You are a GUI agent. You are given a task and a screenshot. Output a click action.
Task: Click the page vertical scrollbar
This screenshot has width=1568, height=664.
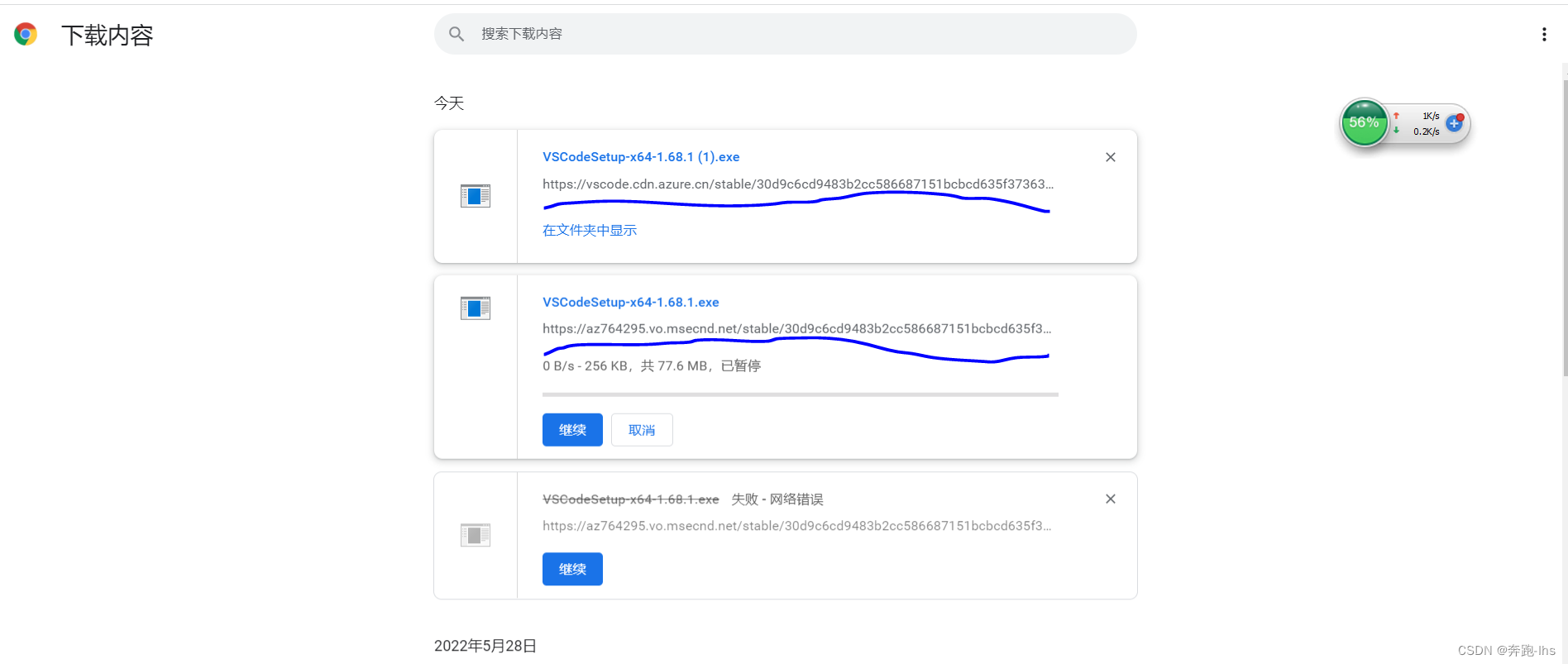pos(1565,227)
